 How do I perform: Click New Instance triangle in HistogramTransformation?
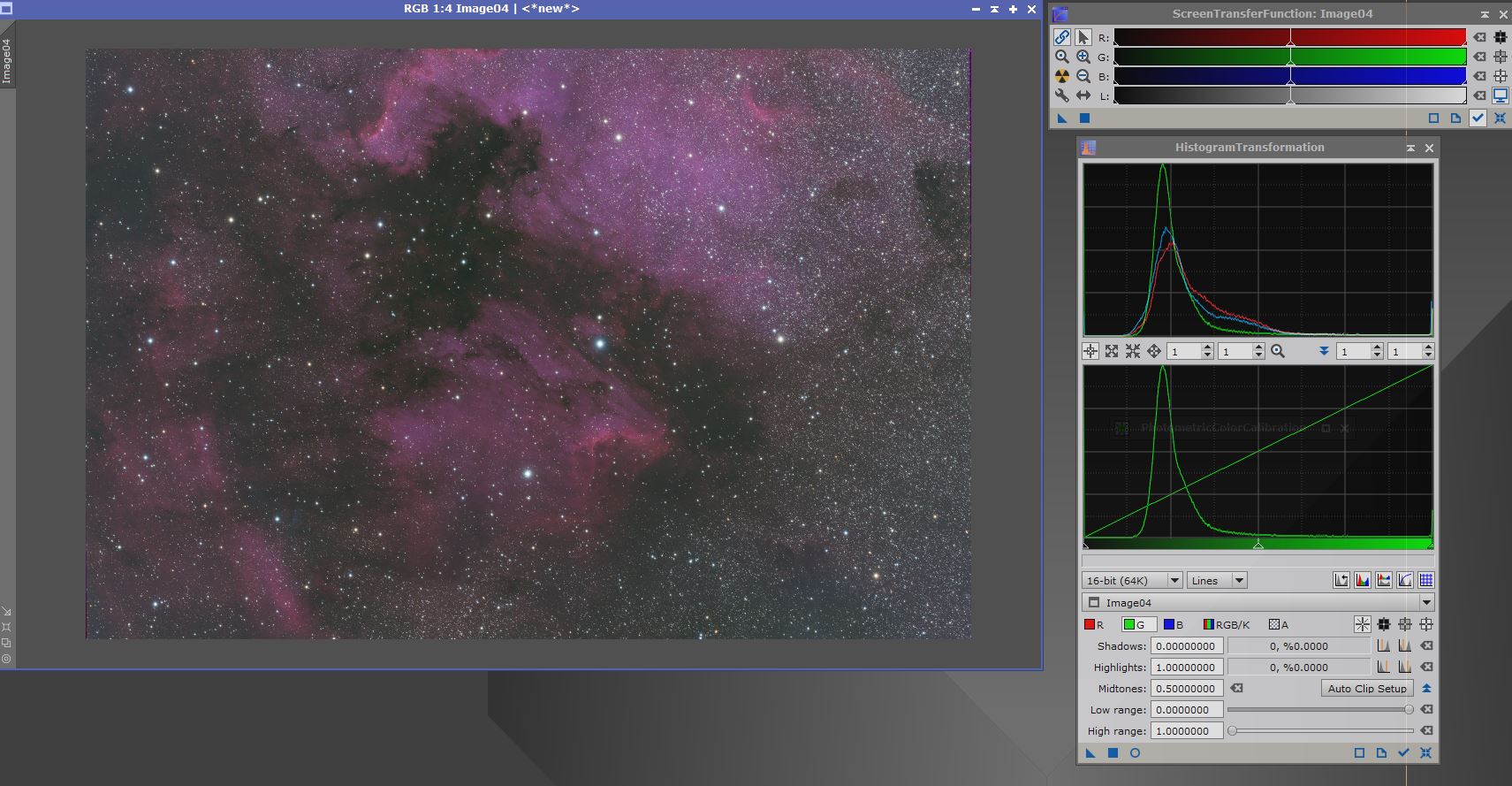[x=1090, y=753]
